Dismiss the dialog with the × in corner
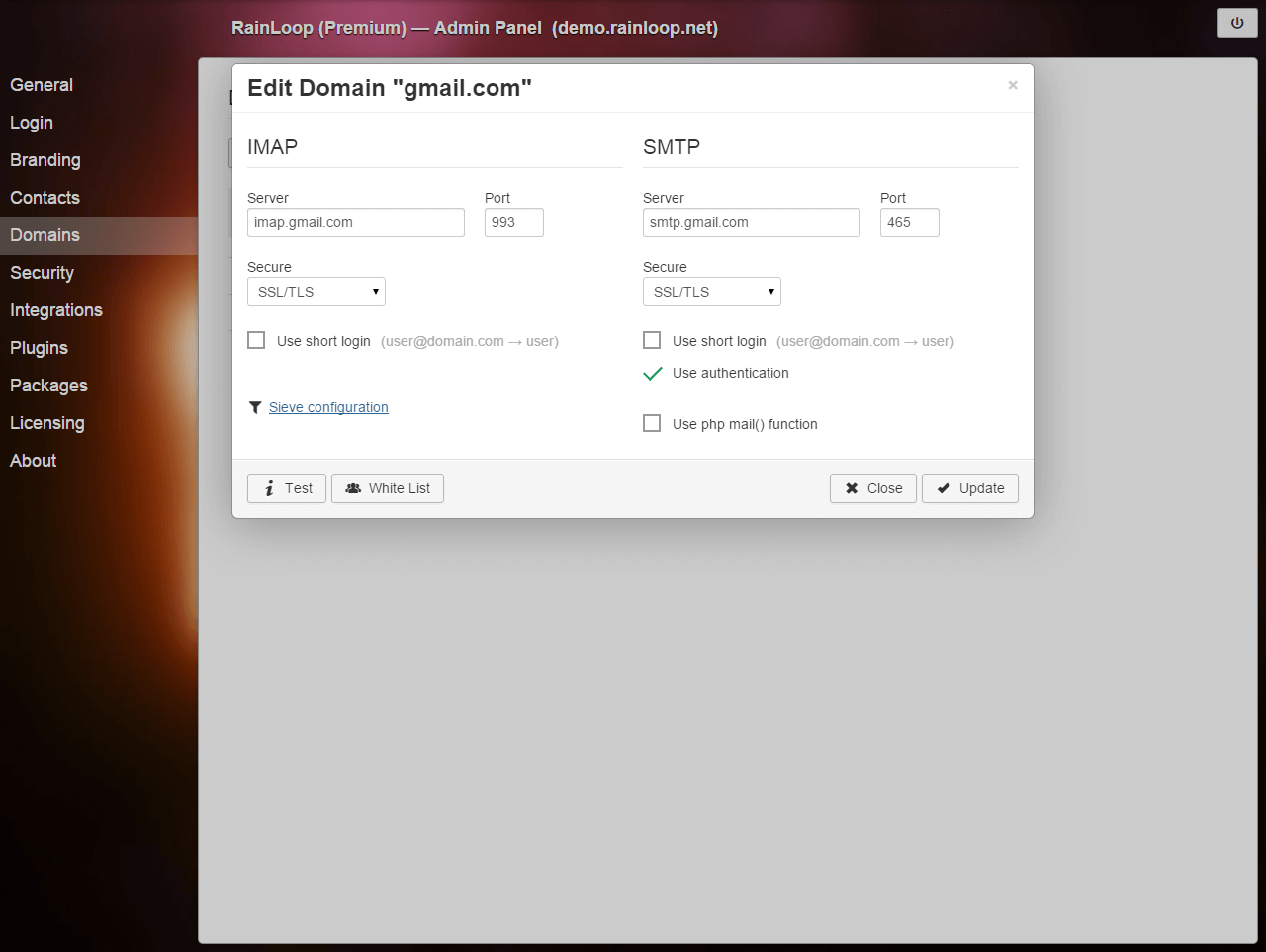Screen dimensions: 1266x952 [1012, 85]
